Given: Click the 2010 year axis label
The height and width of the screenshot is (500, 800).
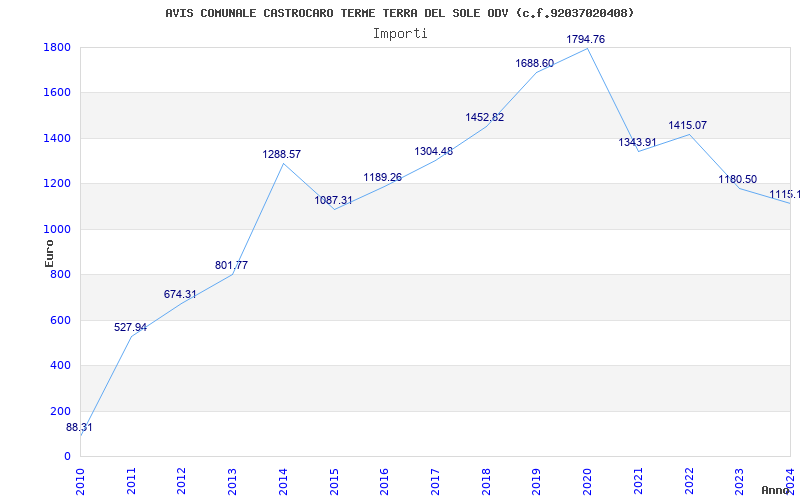Looking at the screenshot, I should [80, 481].
